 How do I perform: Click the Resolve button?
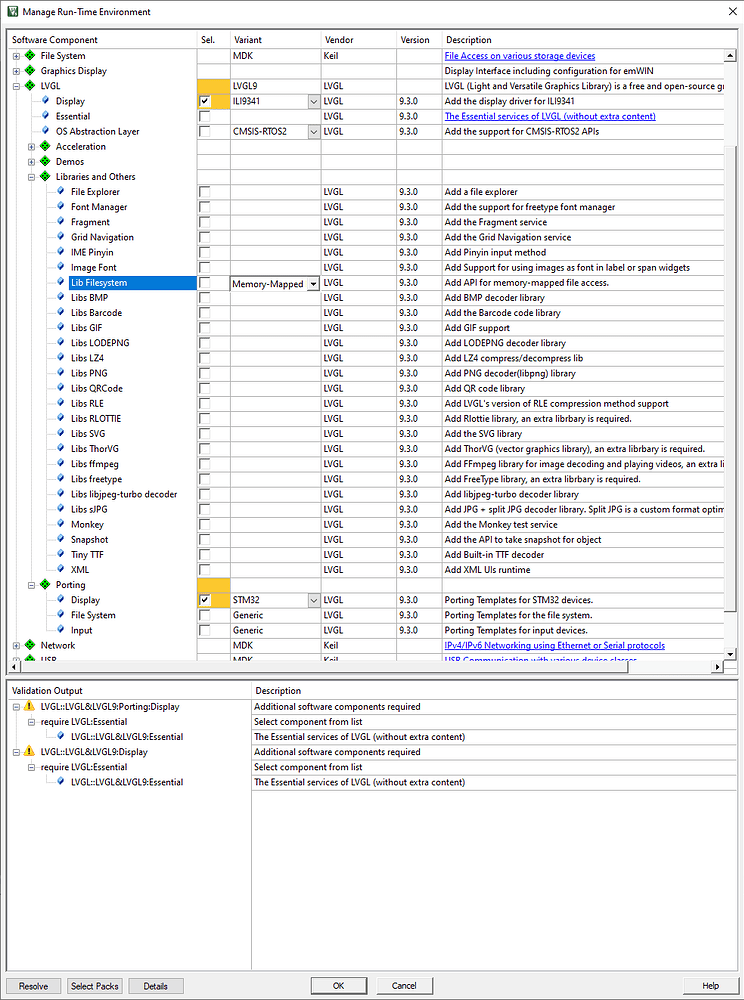tap(34, 986)
